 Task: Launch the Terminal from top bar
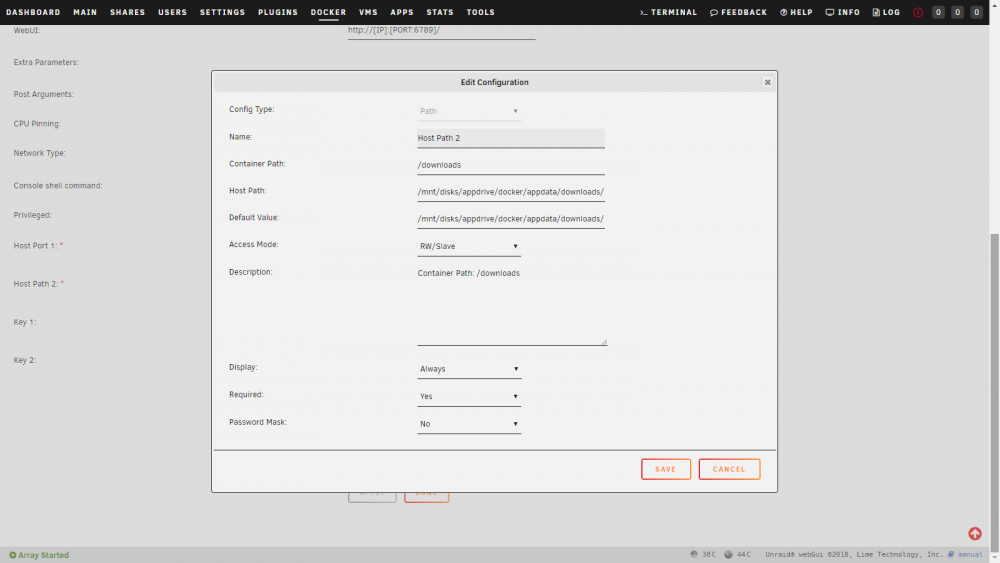tap(668, 12)
